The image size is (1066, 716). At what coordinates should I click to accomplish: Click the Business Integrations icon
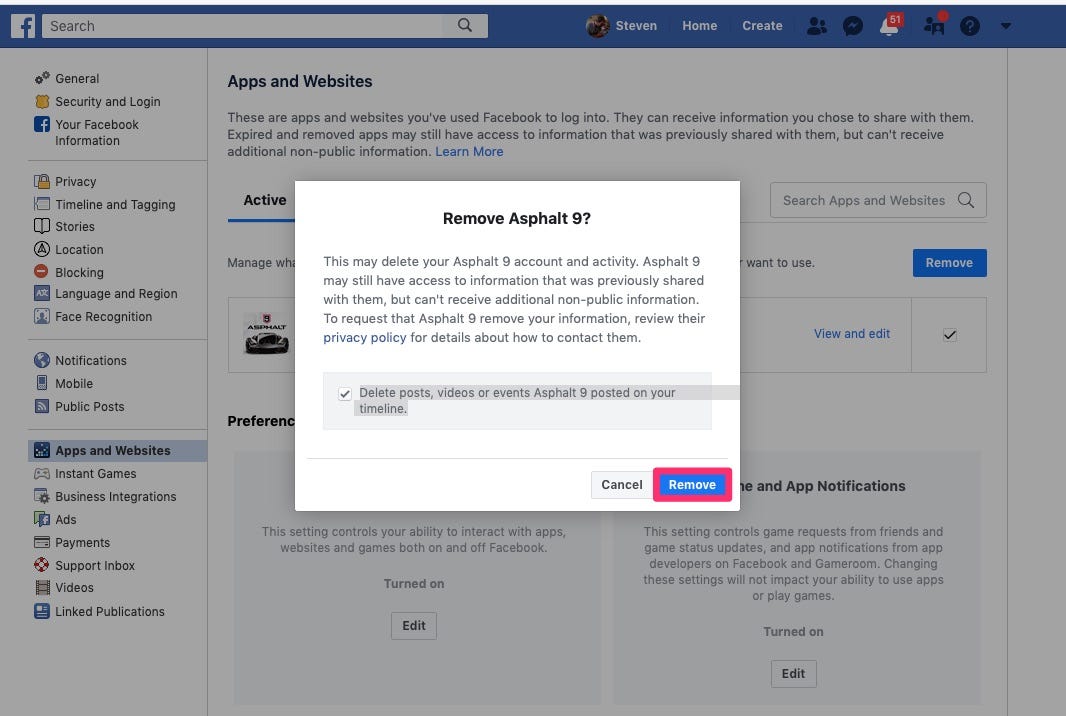coord(42,496)
